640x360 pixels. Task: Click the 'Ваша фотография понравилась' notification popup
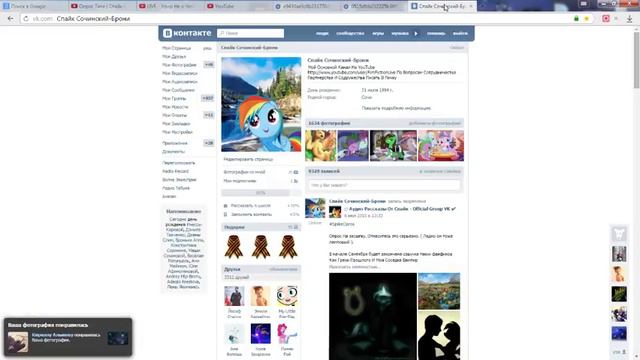pos(68,337)
